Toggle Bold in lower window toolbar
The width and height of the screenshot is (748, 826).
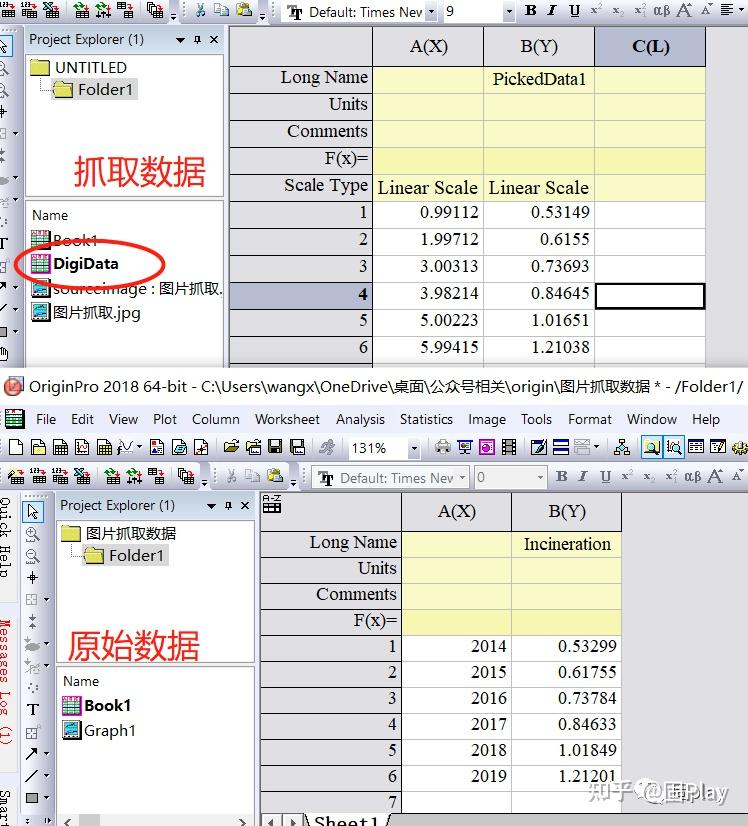562,476
